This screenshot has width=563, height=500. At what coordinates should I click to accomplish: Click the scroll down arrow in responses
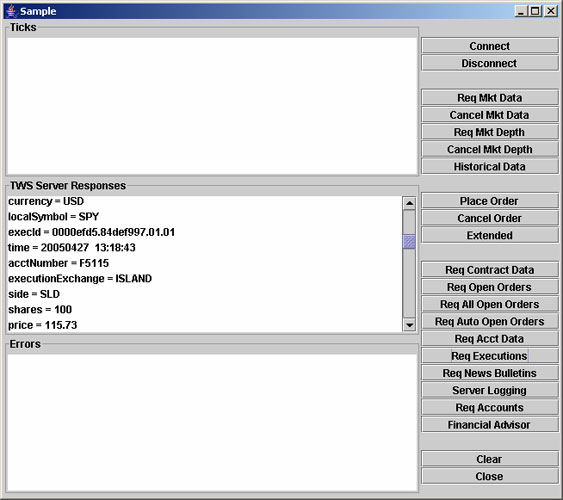[409, 325]
